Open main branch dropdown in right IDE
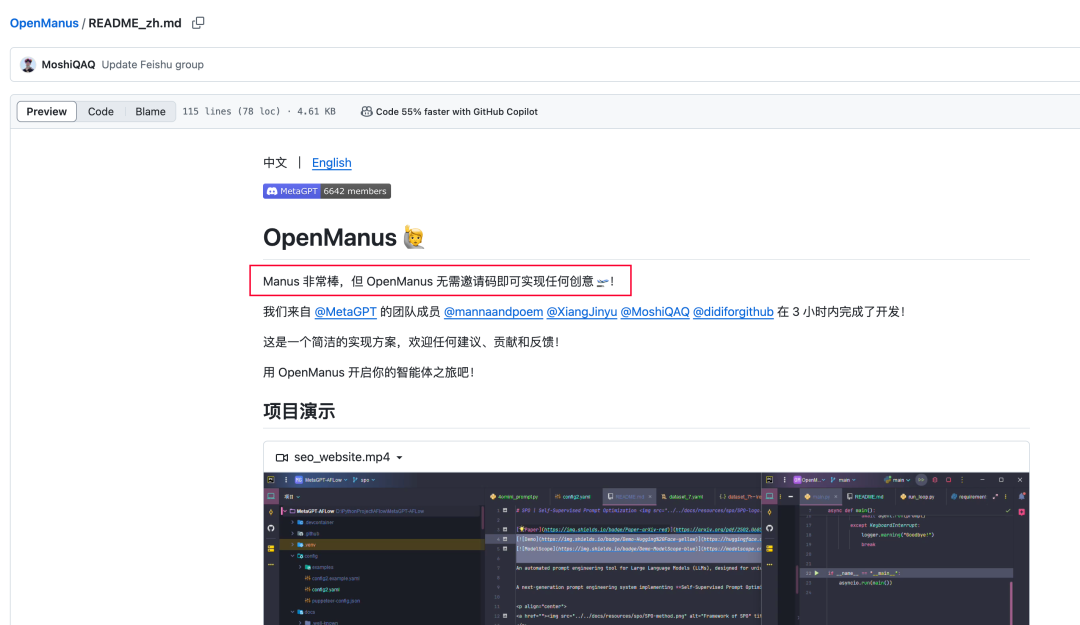 [843, 480]
